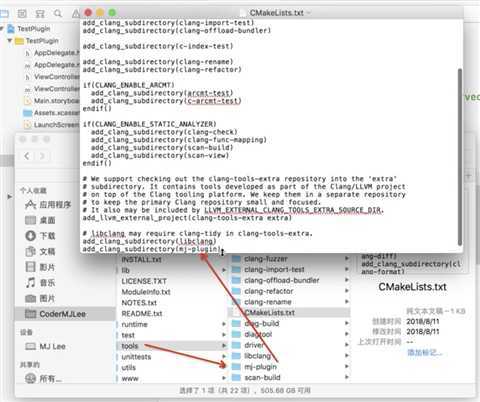This screenshot has height=402, width=480.
Task: Open Pictures in Finder sidebar
Action: coord(41,299)
